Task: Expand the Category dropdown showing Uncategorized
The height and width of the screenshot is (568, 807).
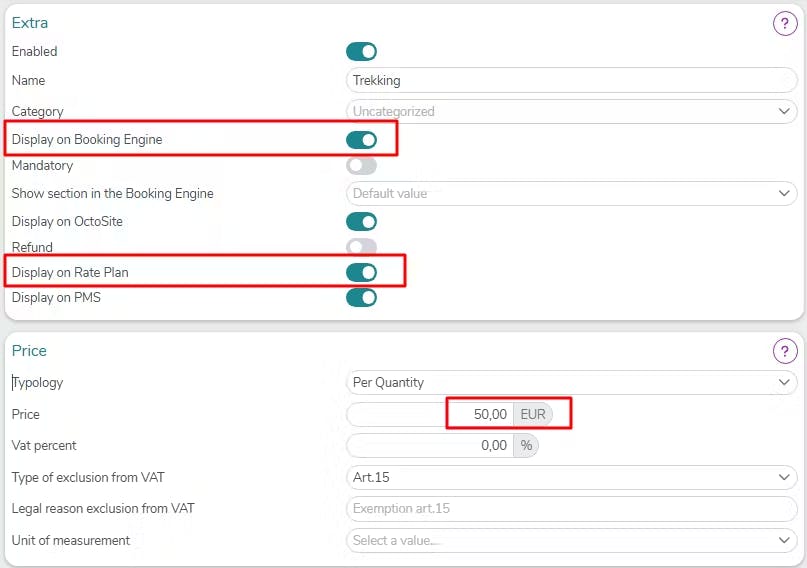Action: tap(571, 111)
